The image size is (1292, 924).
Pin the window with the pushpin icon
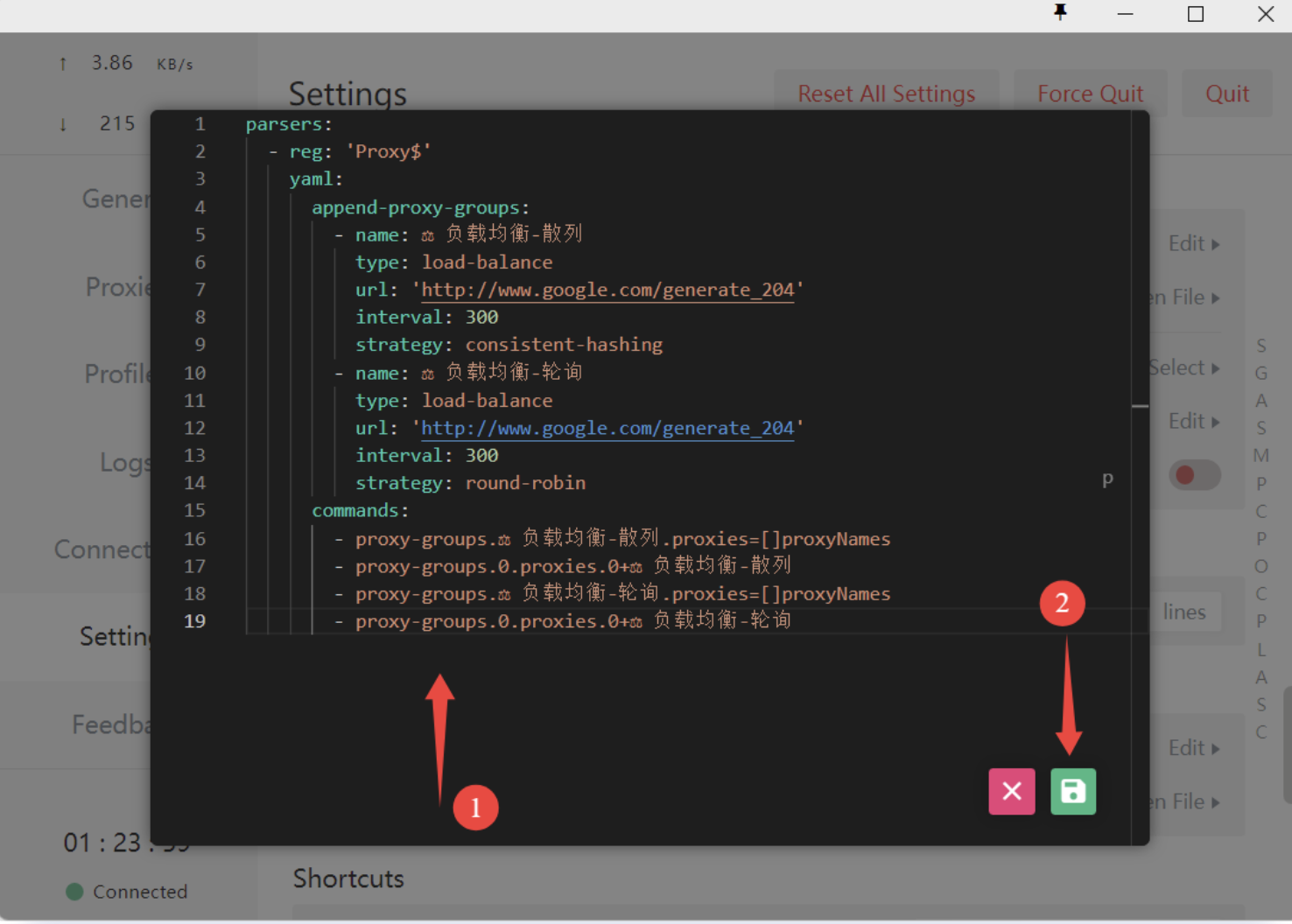click(1060, 12)
